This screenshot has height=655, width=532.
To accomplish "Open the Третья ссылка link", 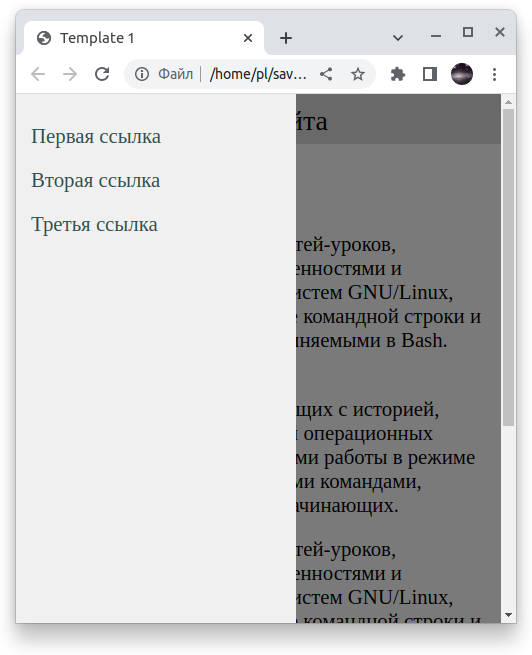I will coord(94,225).
